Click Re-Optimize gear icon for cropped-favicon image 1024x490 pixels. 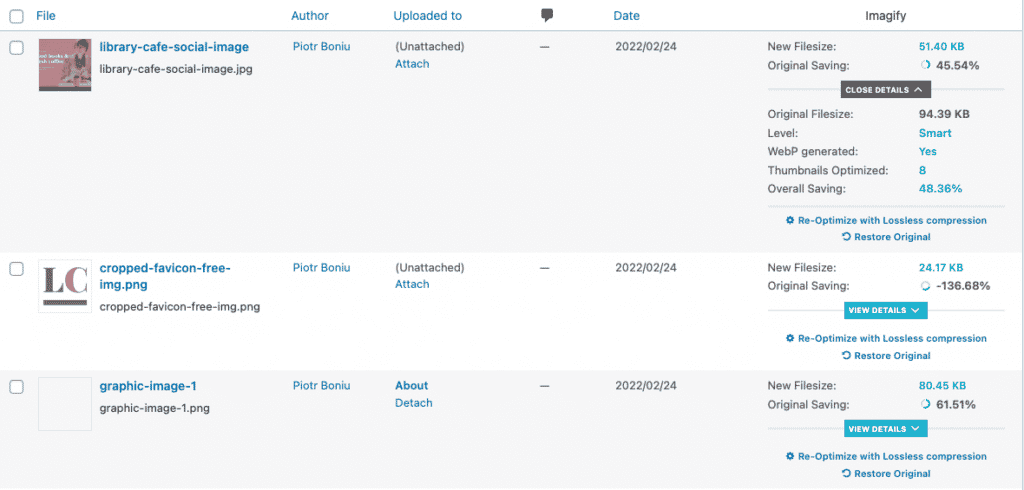point(790,338)
